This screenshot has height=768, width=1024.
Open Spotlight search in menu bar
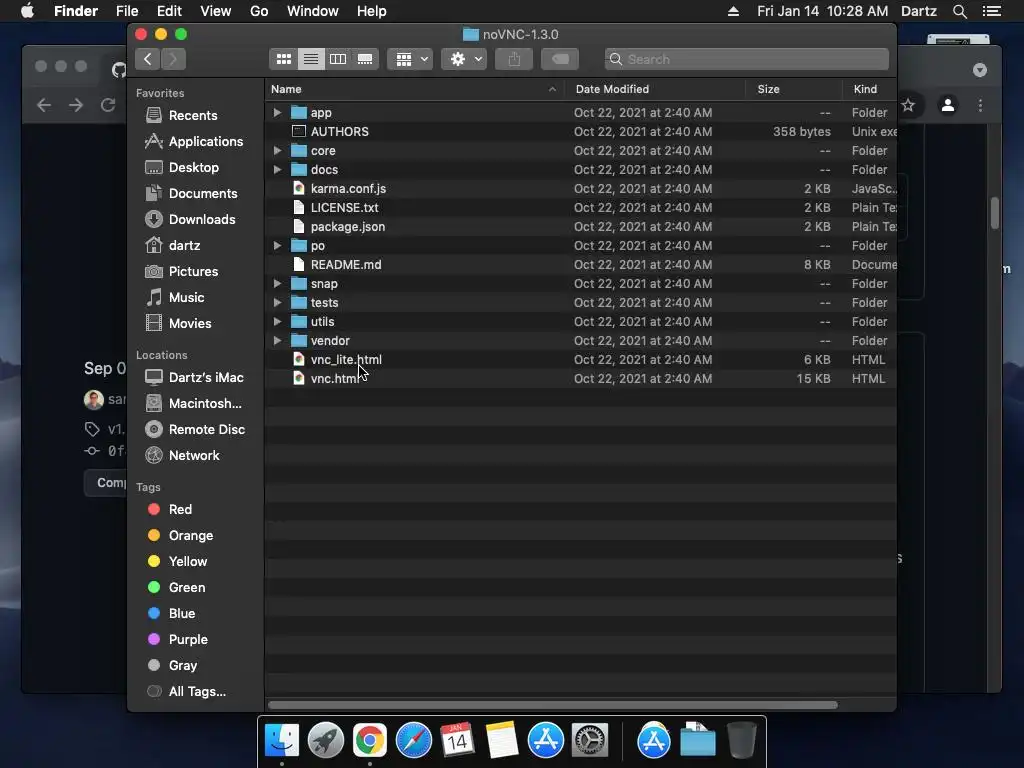[x=959, y=11]
